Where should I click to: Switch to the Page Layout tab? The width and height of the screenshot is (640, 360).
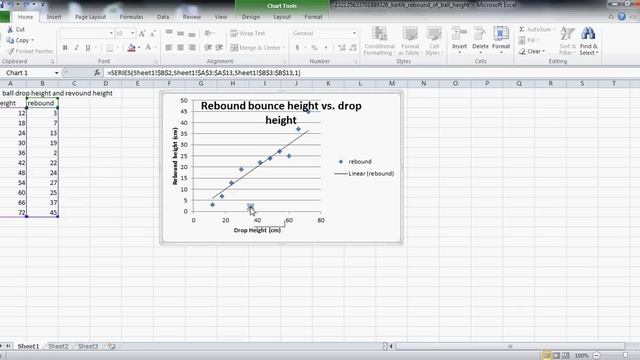coord(90,17)
